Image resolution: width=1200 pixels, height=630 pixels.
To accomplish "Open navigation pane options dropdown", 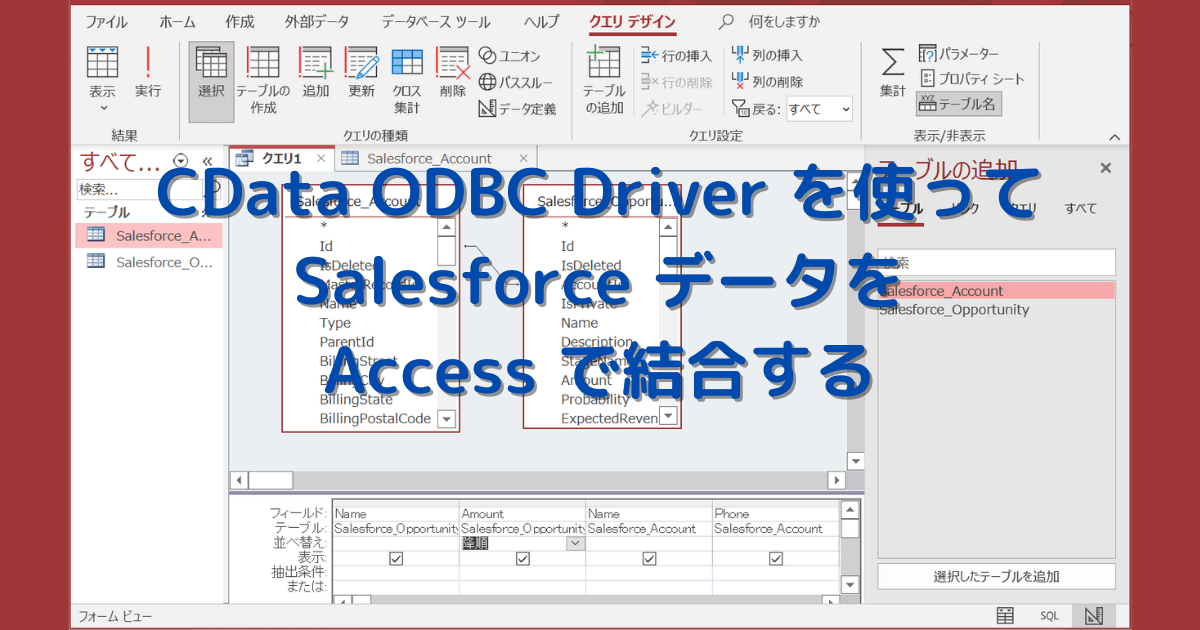I will click(x=180, y=161).
